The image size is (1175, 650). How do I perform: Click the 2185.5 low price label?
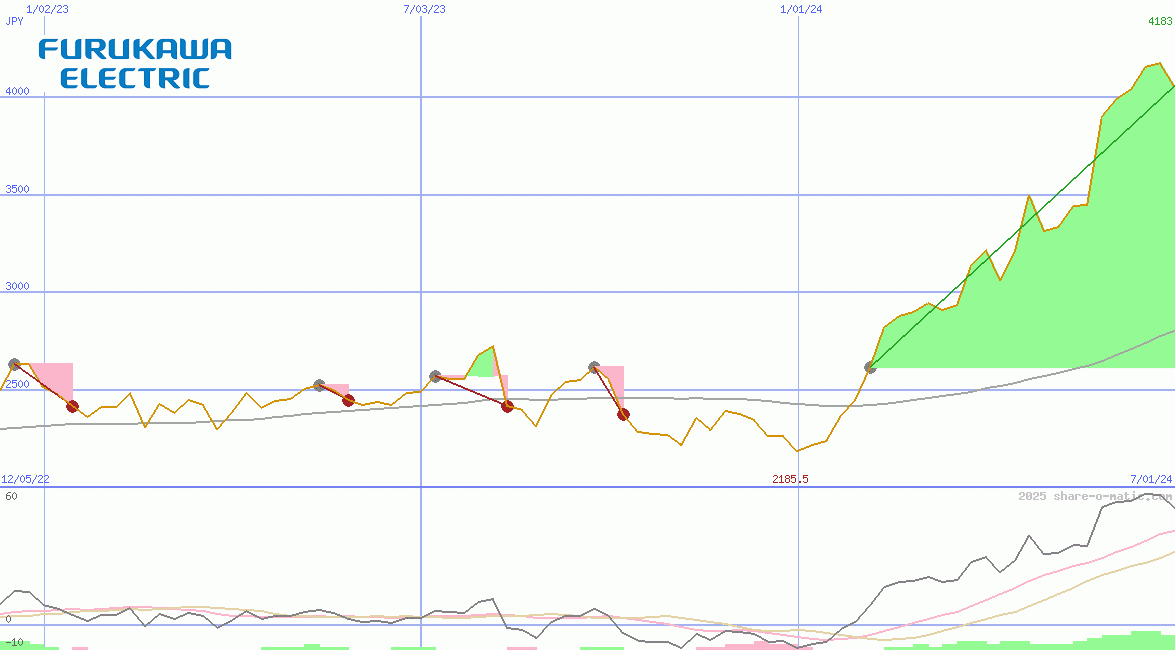pos(790,480)
